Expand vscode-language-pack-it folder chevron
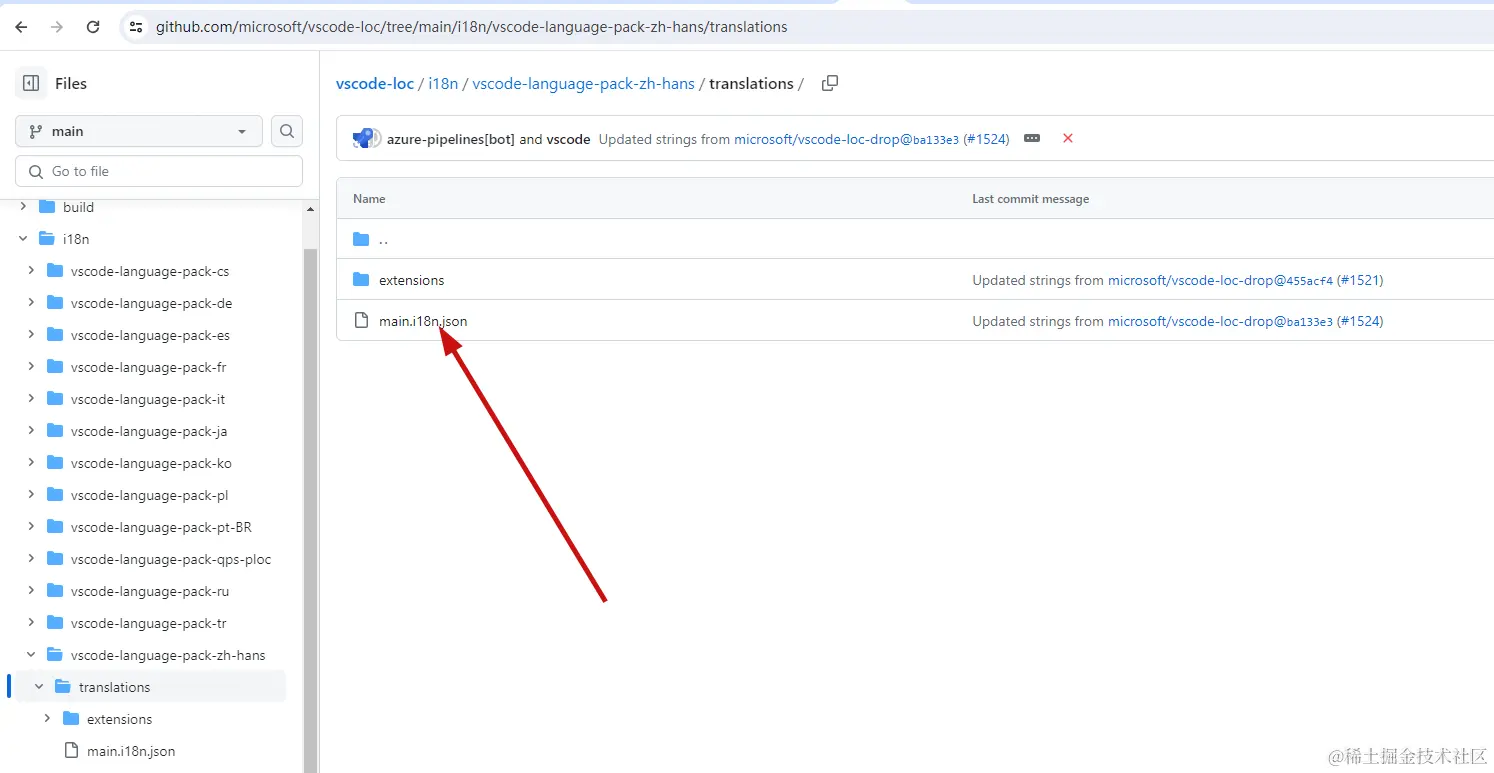 31,399
